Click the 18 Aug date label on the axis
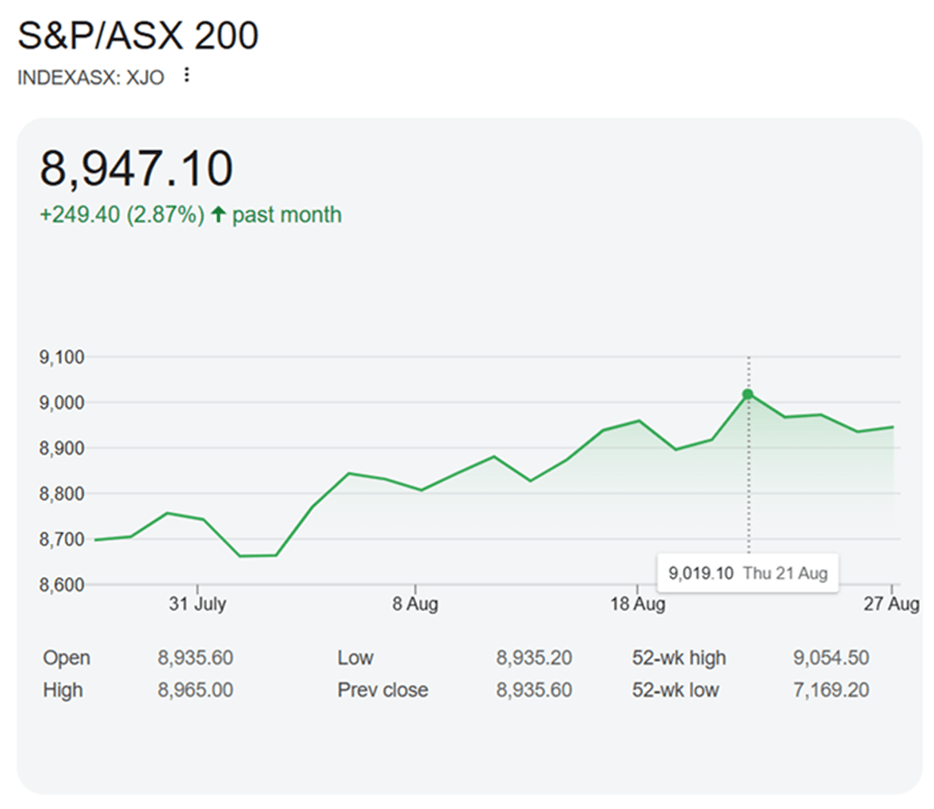Image resolution: width=934 pixels, height=809 pixels. 637,603
